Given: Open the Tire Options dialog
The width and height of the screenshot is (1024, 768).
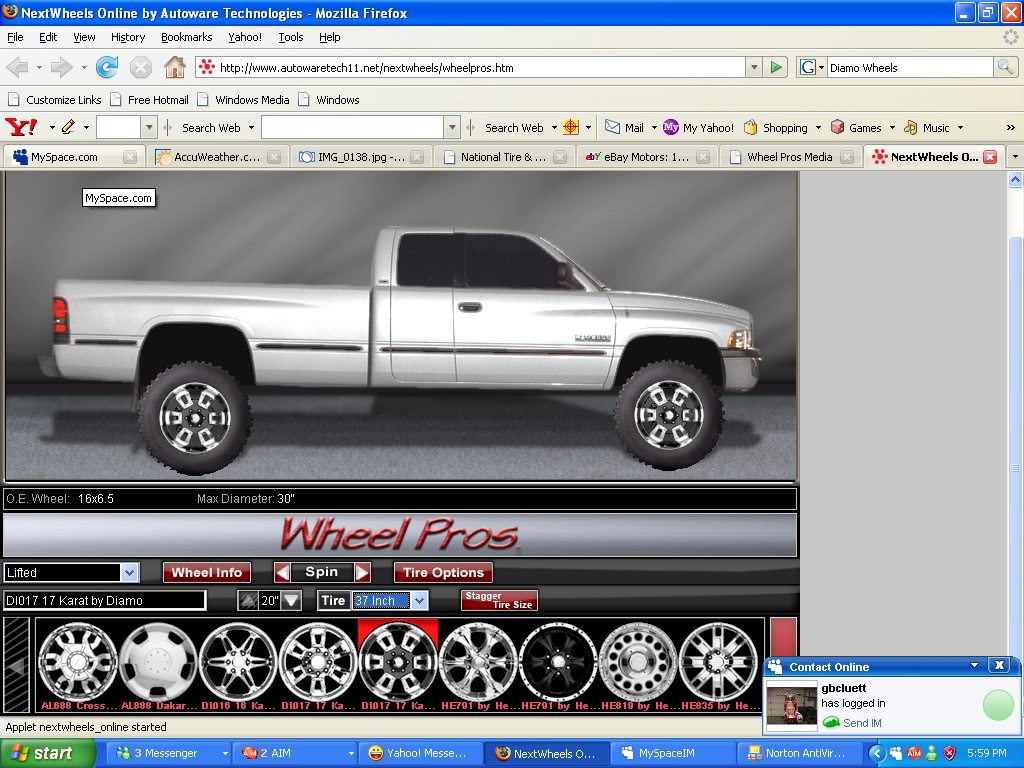Looking at the screenshot, I should pos(443,572).
